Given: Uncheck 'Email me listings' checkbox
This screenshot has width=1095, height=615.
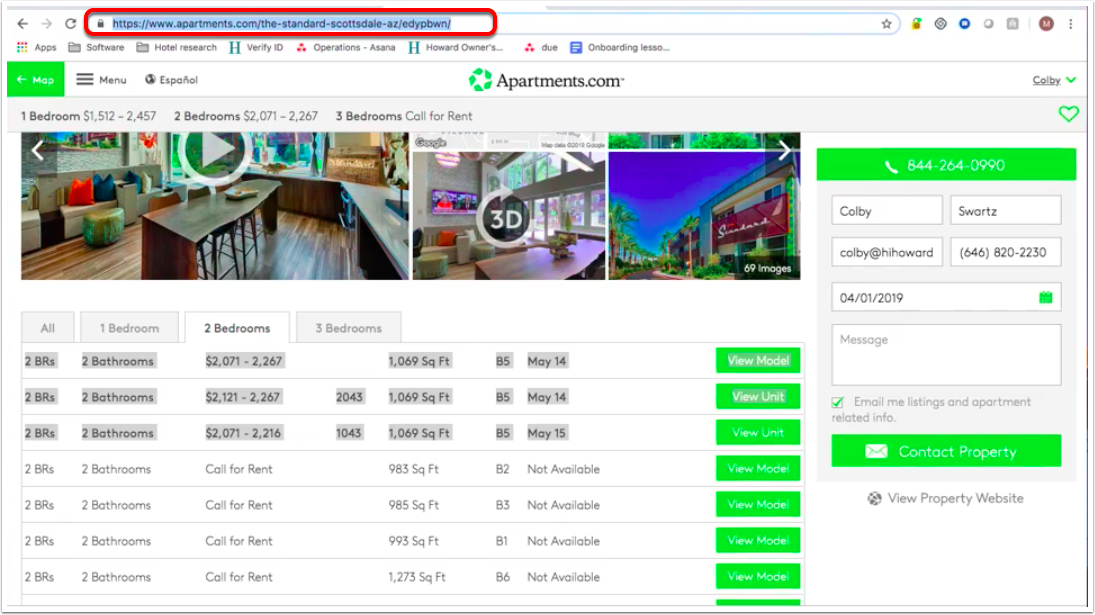Looking at the screenshot, I should point(838,402).
